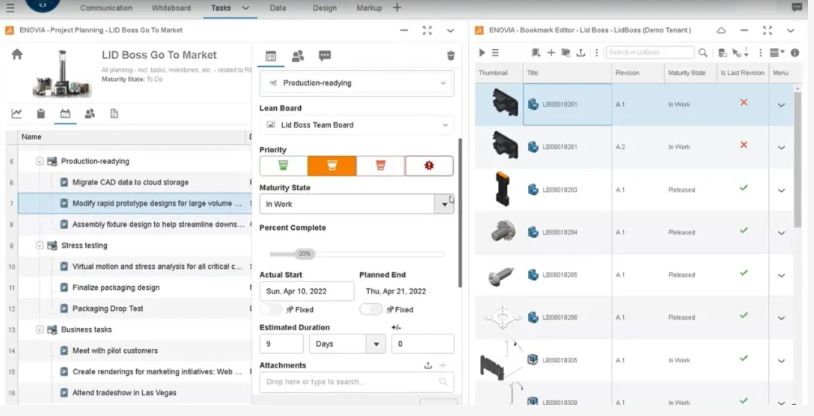This screenshot has height=416, width=814.
Task: Switch to the Markup tab
Action: click(x=369, y=8)
